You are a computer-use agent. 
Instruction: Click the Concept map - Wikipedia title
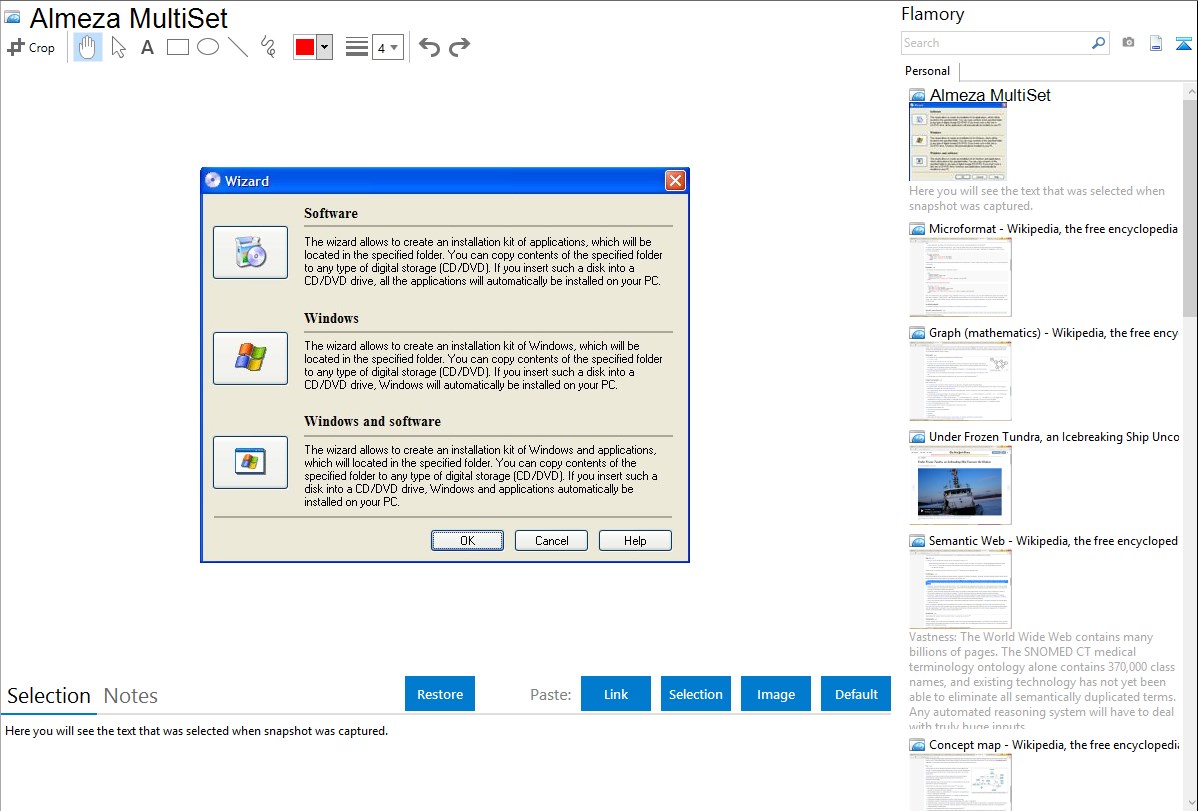[x=1054, y=744]
